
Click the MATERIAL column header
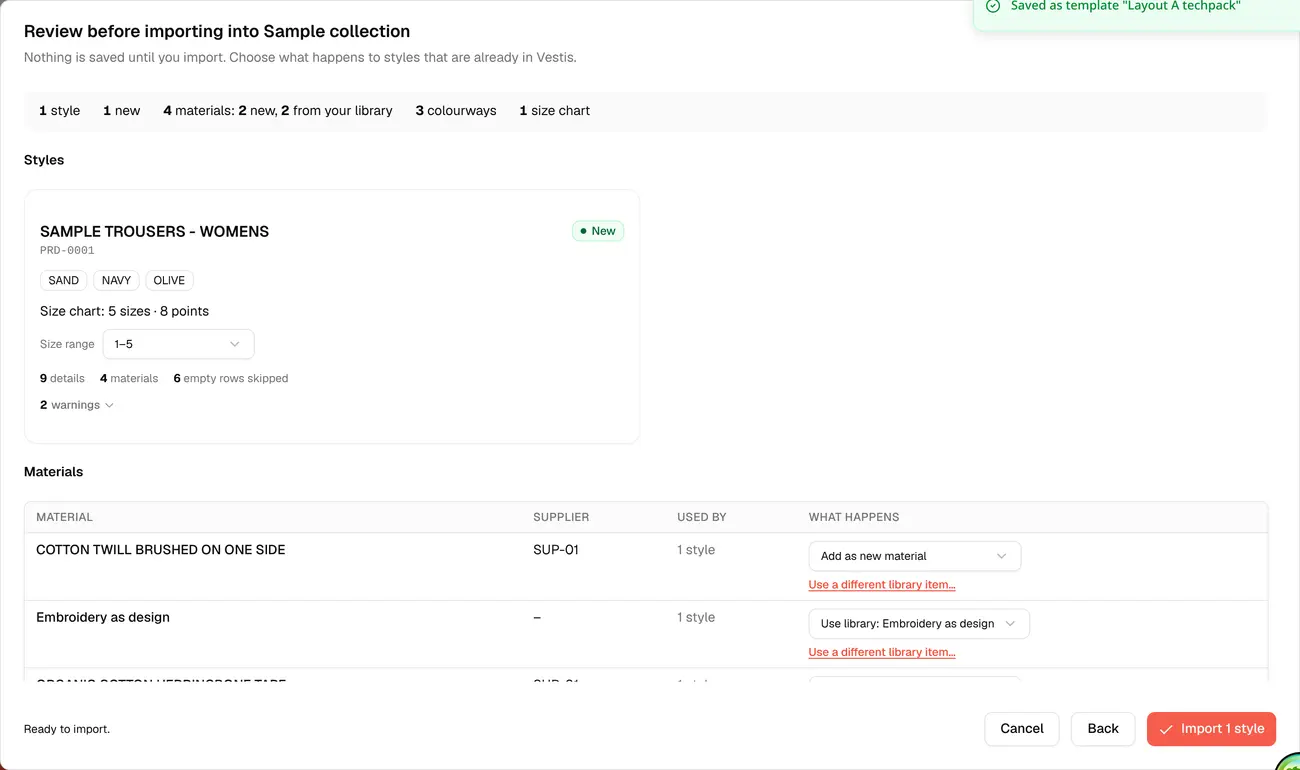tap(64, 517)
